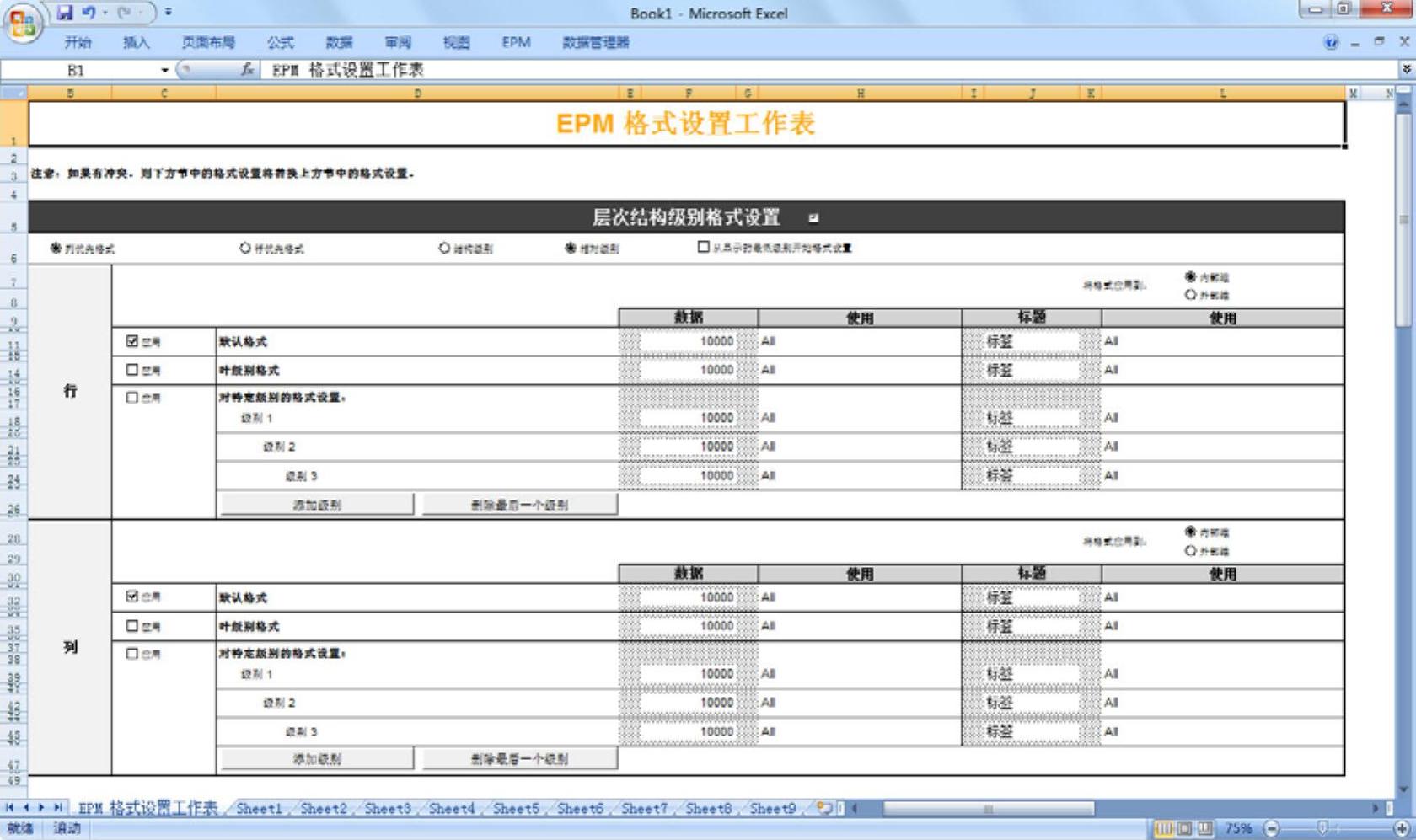
Task: Go to first sheet tab navigation arrow
Action: (x=9, y=807)
